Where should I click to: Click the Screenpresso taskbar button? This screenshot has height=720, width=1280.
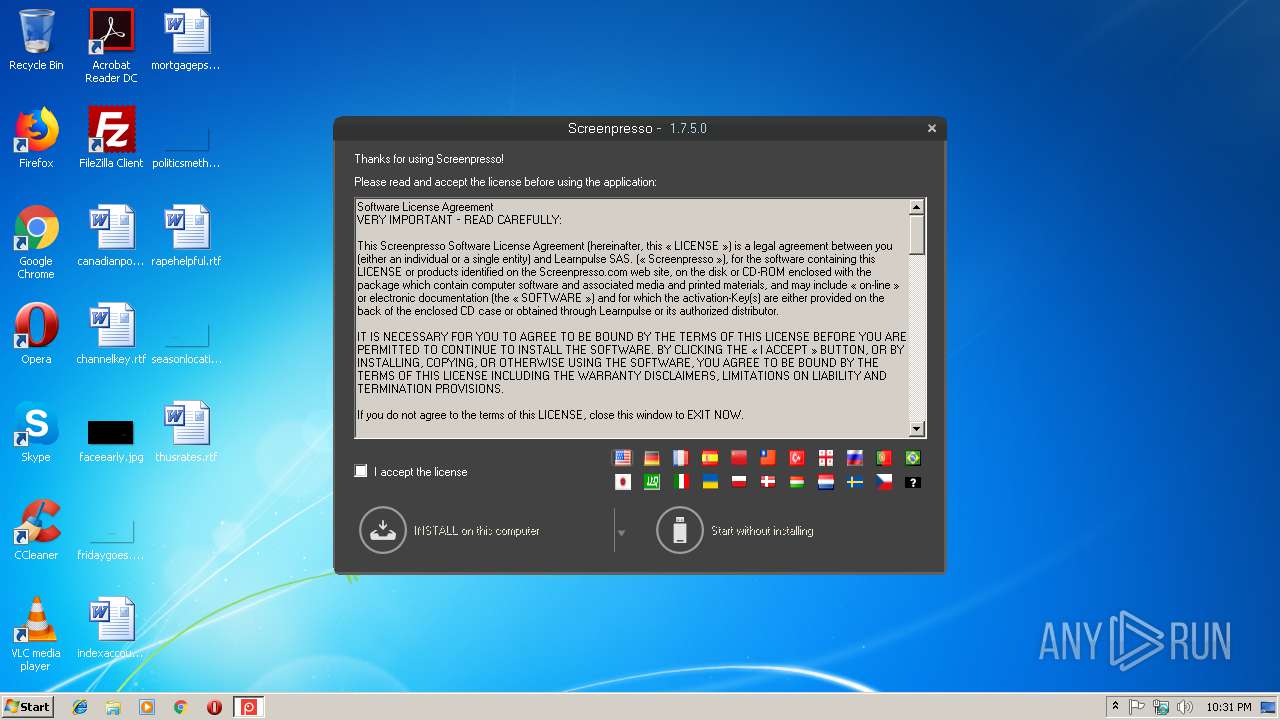tap(249, 707)
